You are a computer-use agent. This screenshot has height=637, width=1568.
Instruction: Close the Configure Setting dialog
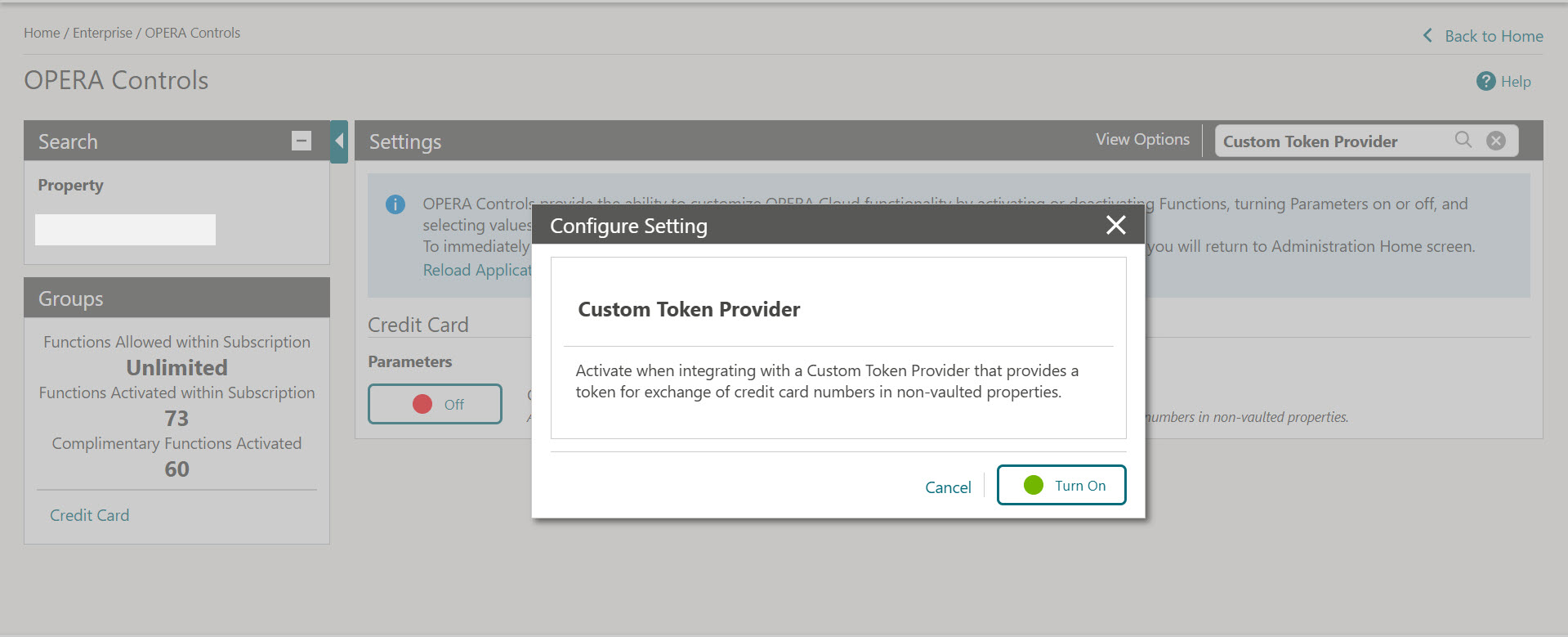point(1116,225)
